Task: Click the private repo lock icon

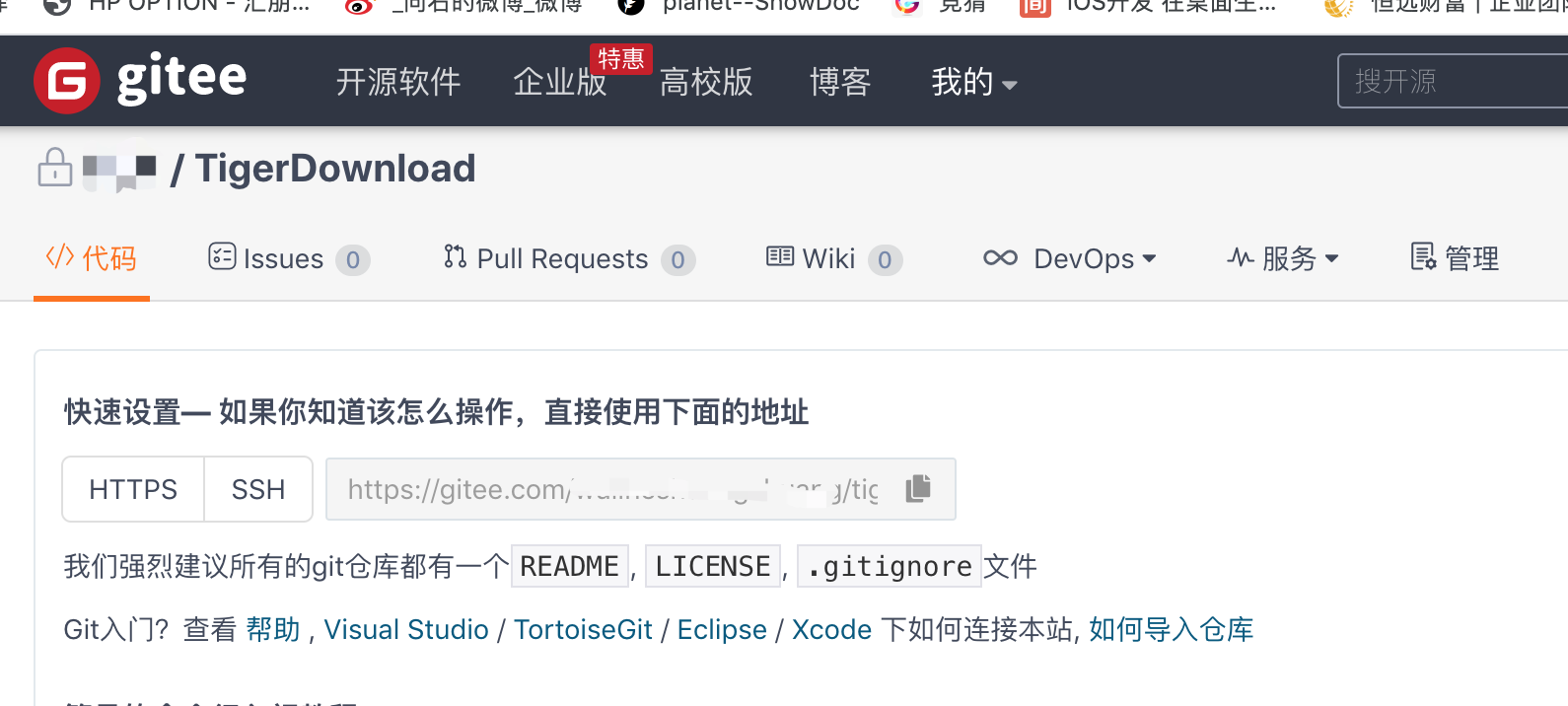Action: point(55,168)
